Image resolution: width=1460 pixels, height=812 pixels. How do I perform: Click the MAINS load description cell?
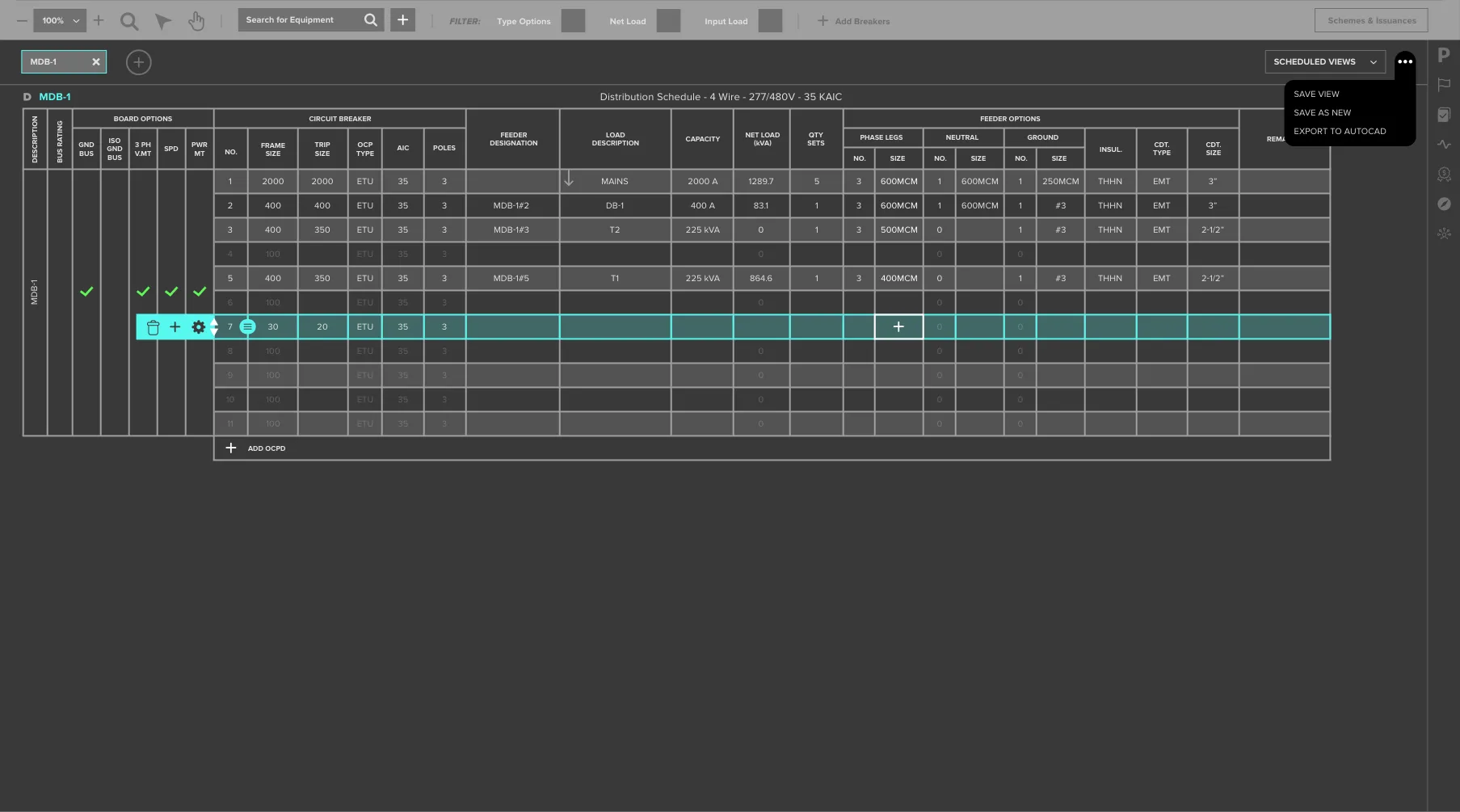(615, 182)
